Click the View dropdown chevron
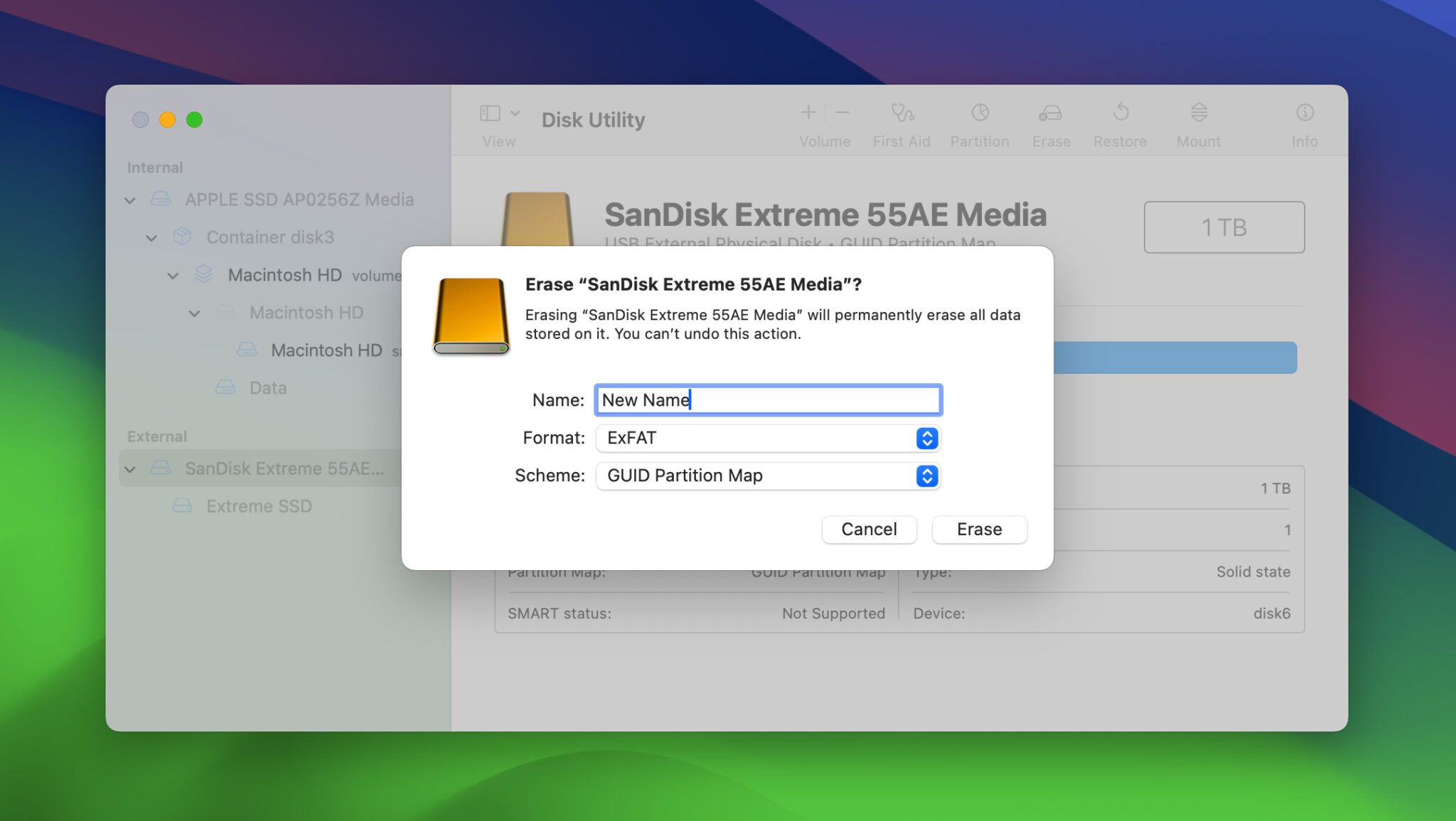This screenshot has height=821, width=1456. click(515, 112)
